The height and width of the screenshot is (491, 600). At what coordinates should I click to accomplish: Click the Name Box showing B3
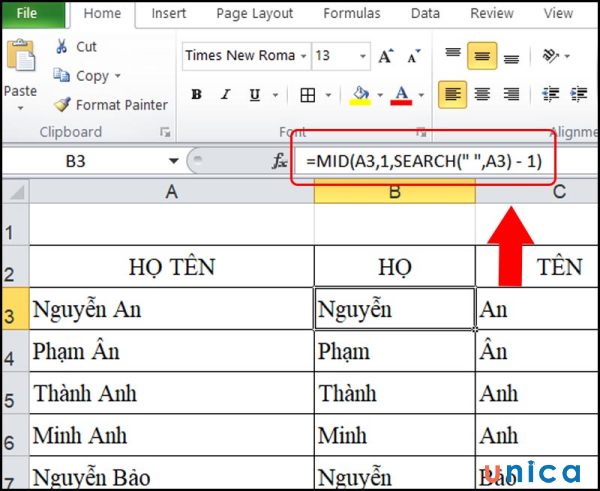coord(75,161)
